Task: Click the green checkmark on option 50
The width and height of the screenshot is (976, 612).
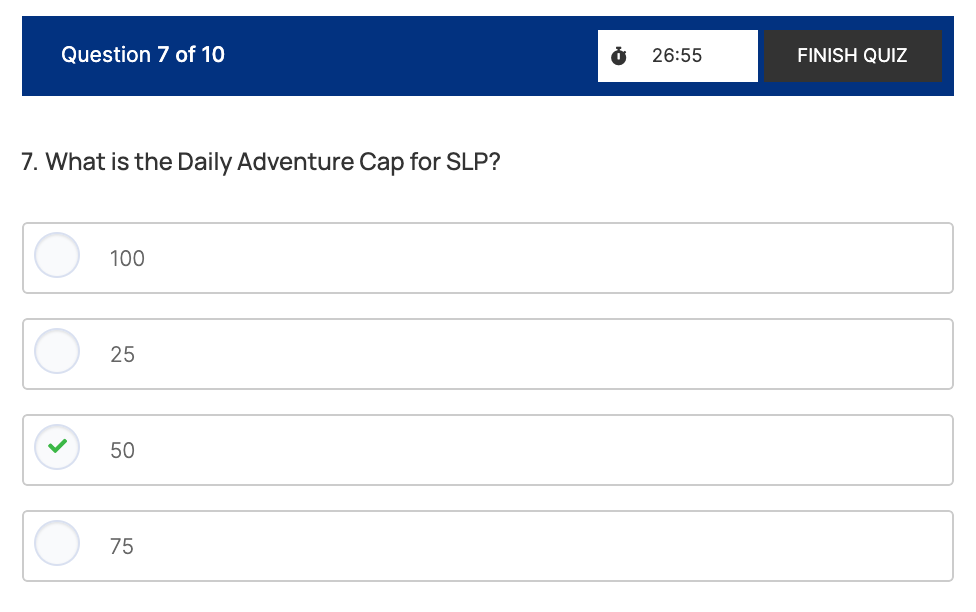Action: (57, 447)
